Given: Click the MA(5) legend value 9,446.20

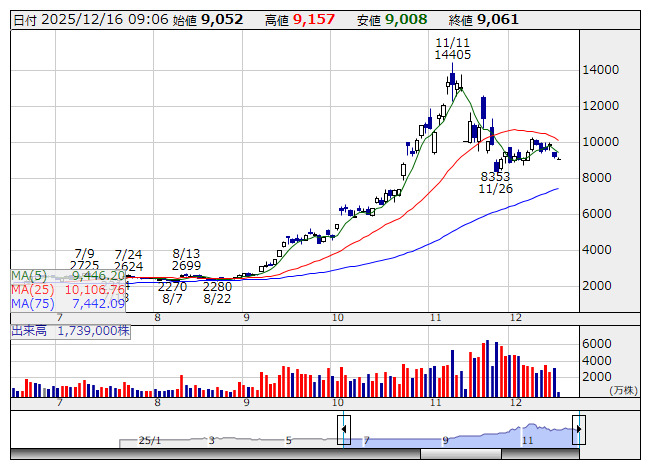Looking at the screenshot, I should (x=98, y=276).
